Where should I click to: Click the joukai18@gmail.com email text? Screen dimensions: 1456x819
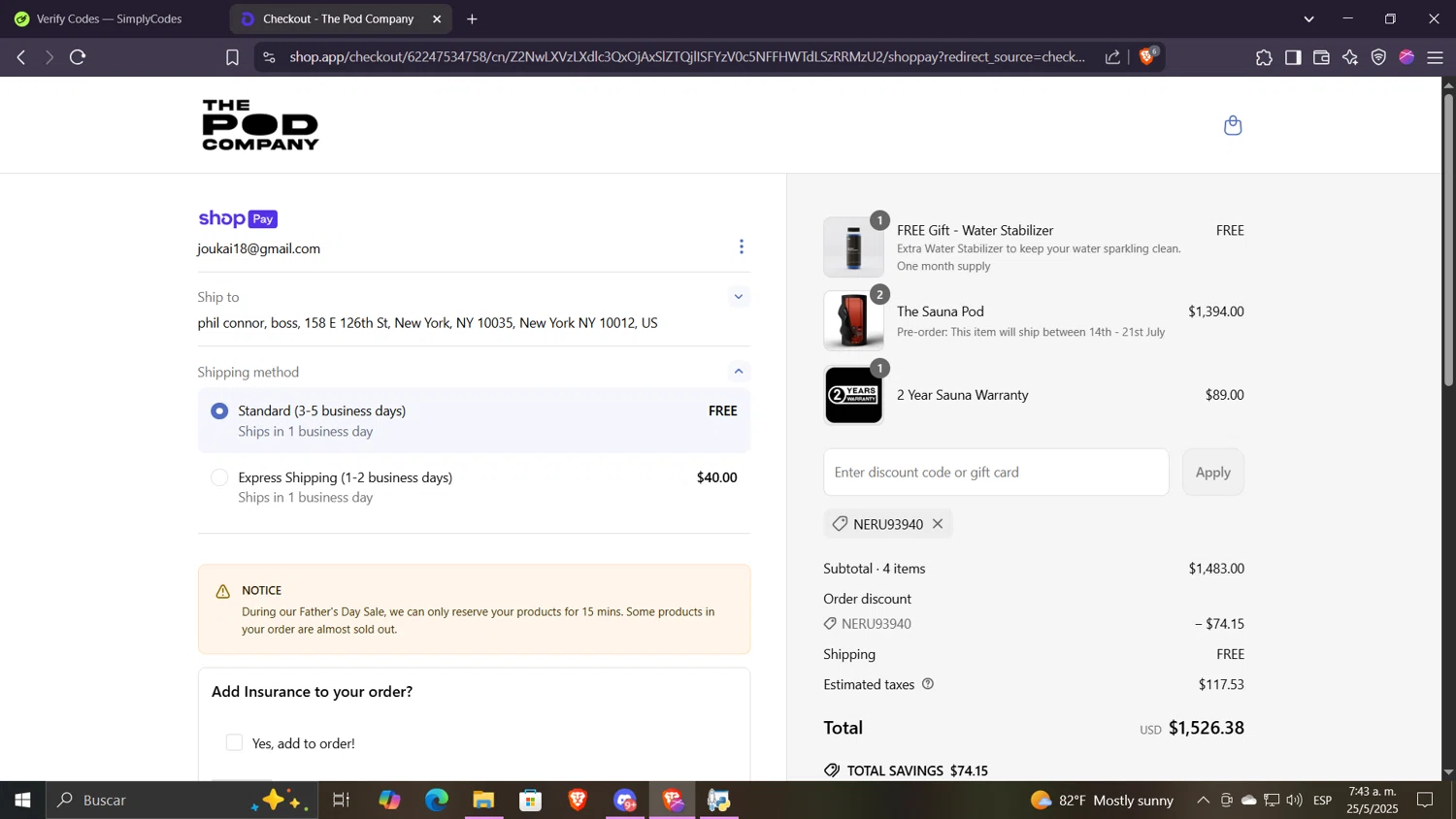pyautogui.click(x=259, y=248)
